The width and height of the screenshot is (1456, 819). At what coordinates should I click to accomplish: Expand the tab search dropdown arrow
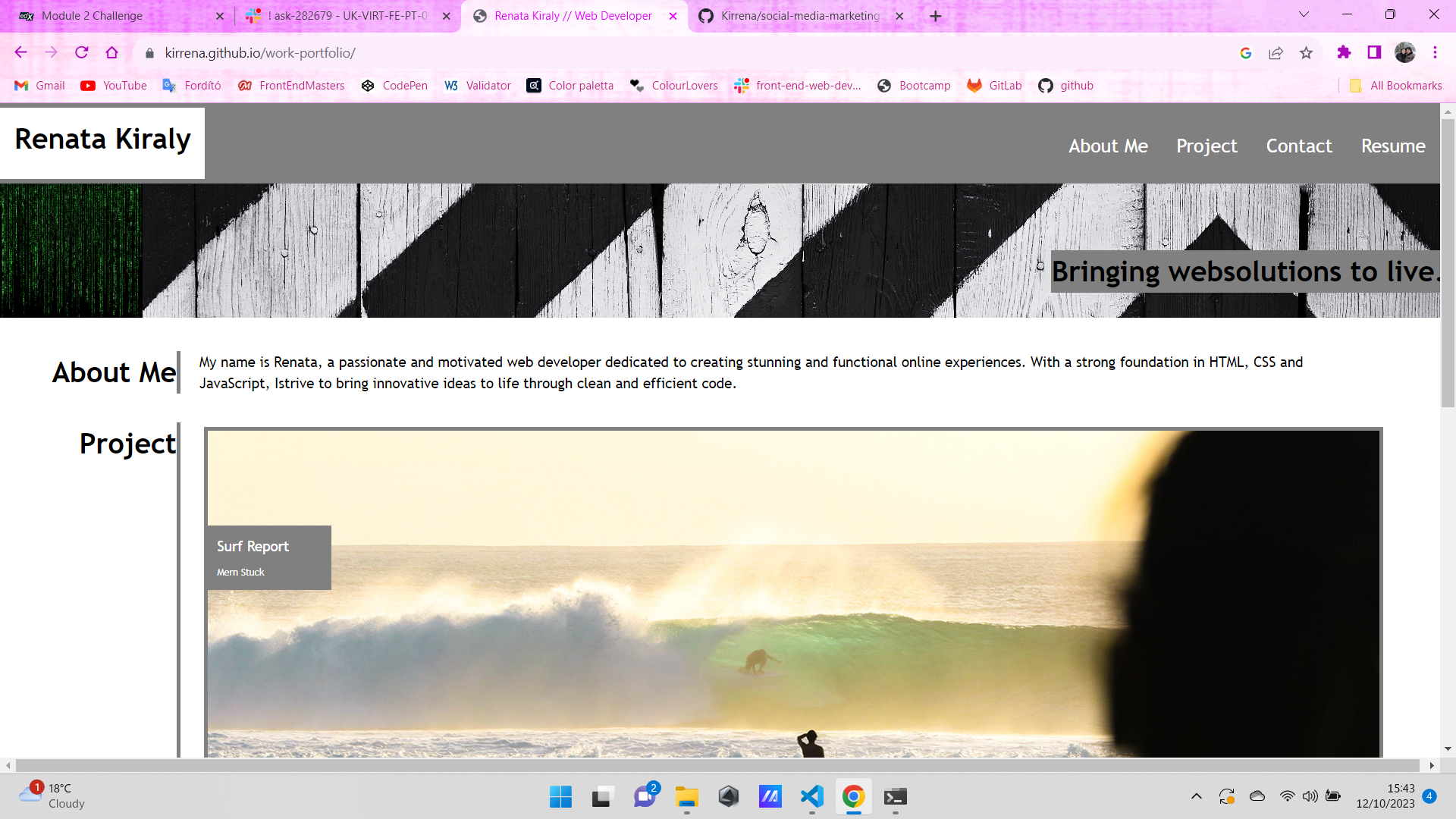click(1304, 14)
